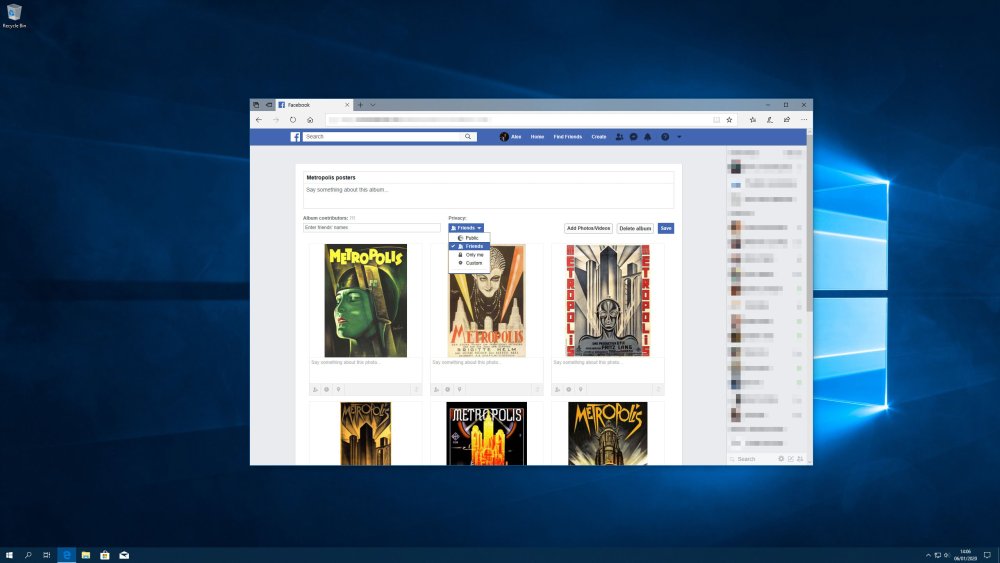Add page to favorites with star icon
The image size is (1000, 563).
pos(730,120)
